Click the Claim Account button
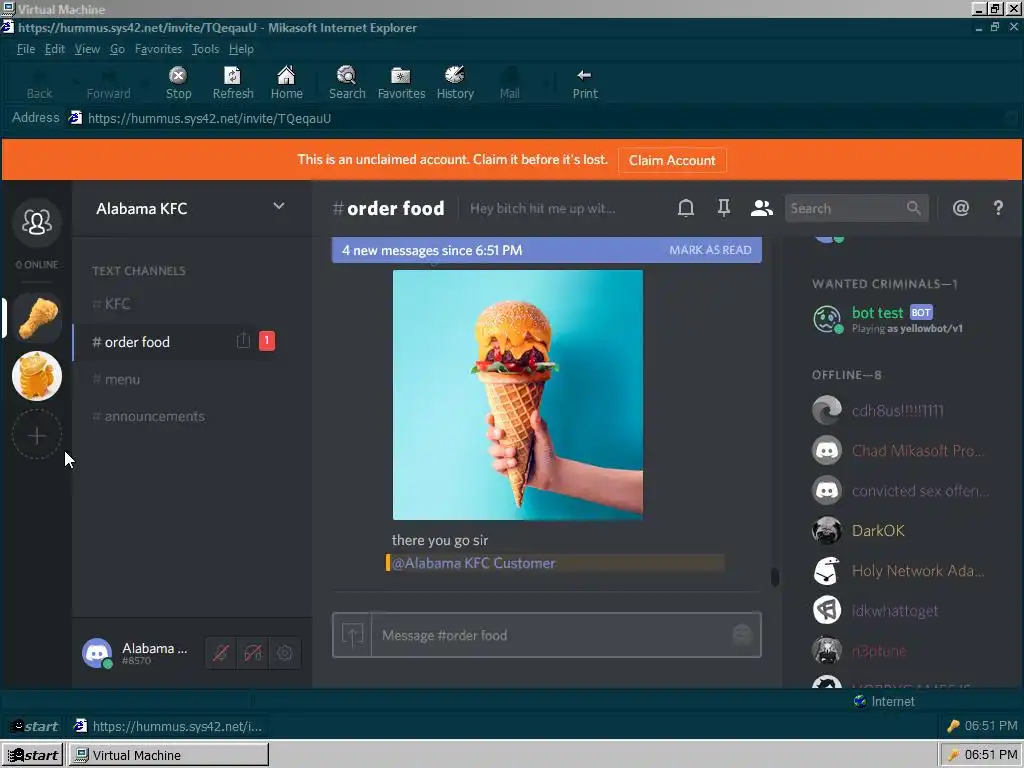1024x768 pixels. pos(672,160)
